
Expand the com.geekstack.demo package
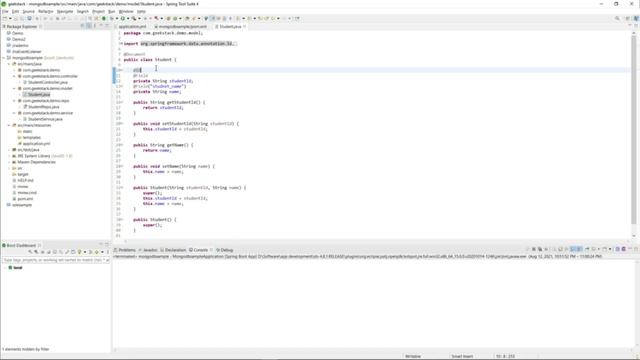tap(15, 70)
